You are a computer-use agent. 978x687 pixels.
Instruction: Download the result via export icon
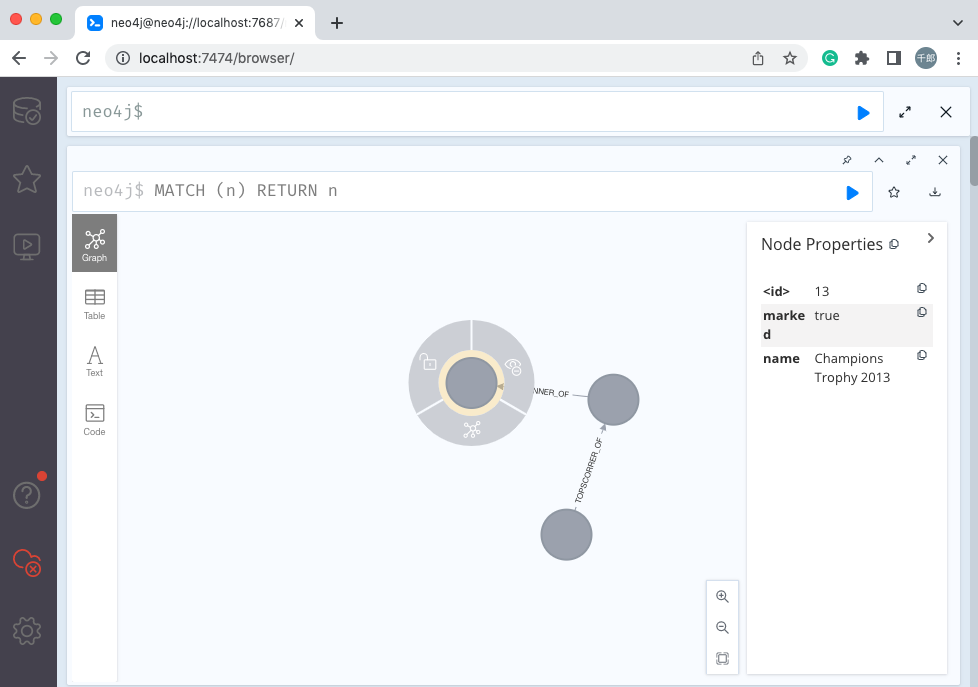tap(934, 192)
